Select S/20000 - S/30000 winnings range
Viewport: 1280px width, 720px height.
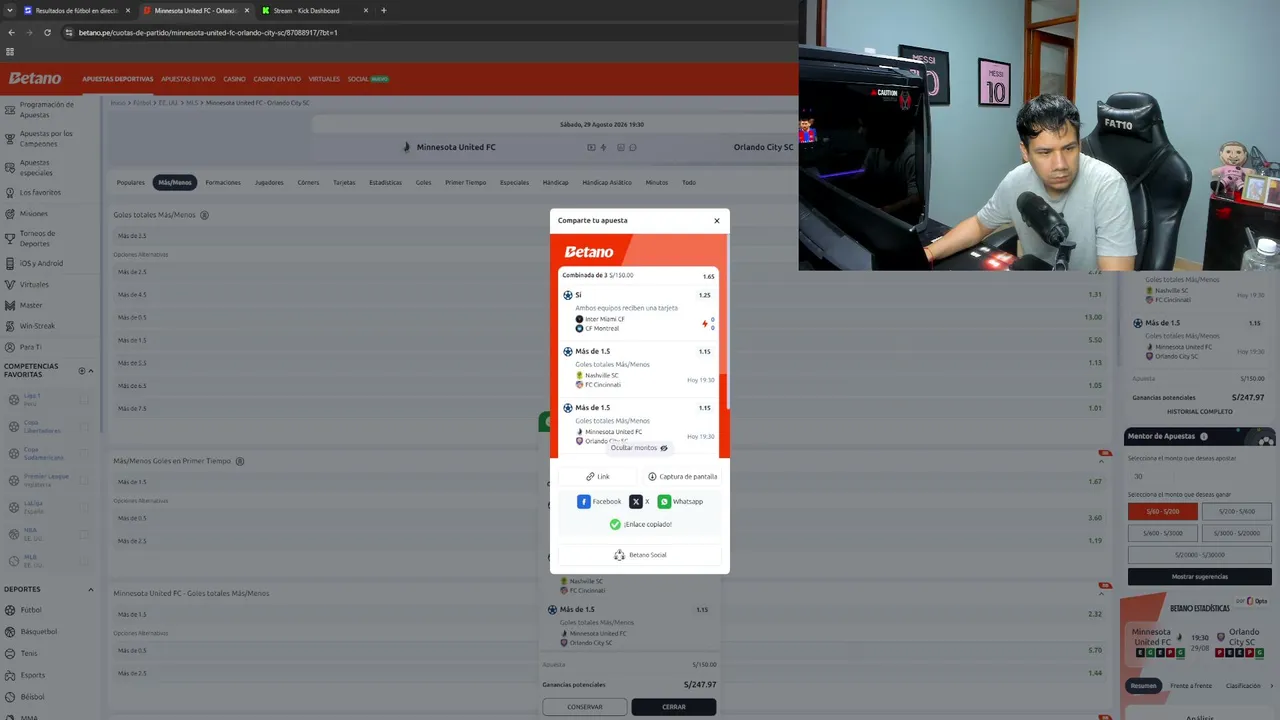click(x=1200, y=555)
